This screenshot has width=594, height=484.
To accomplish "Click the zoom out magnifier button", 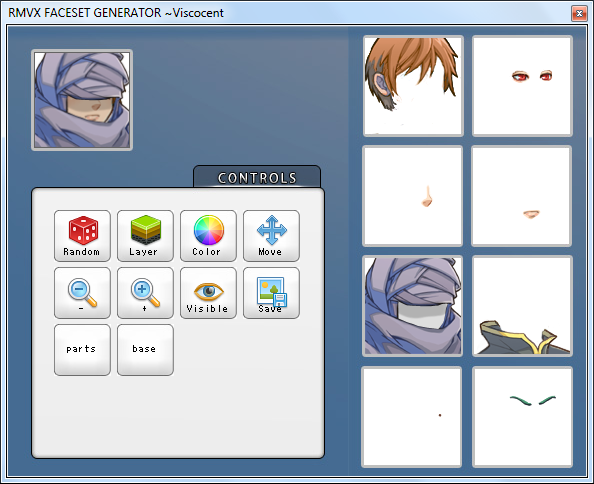I will tap(82, 293).
